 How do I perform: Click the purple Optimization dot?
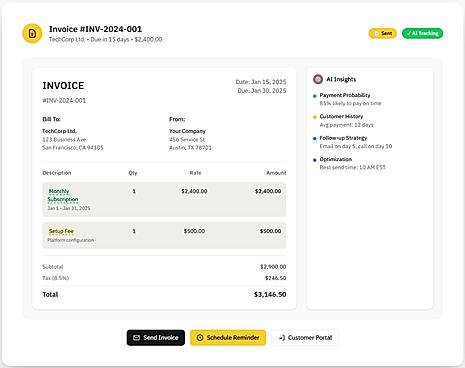(x=315, y=160)
